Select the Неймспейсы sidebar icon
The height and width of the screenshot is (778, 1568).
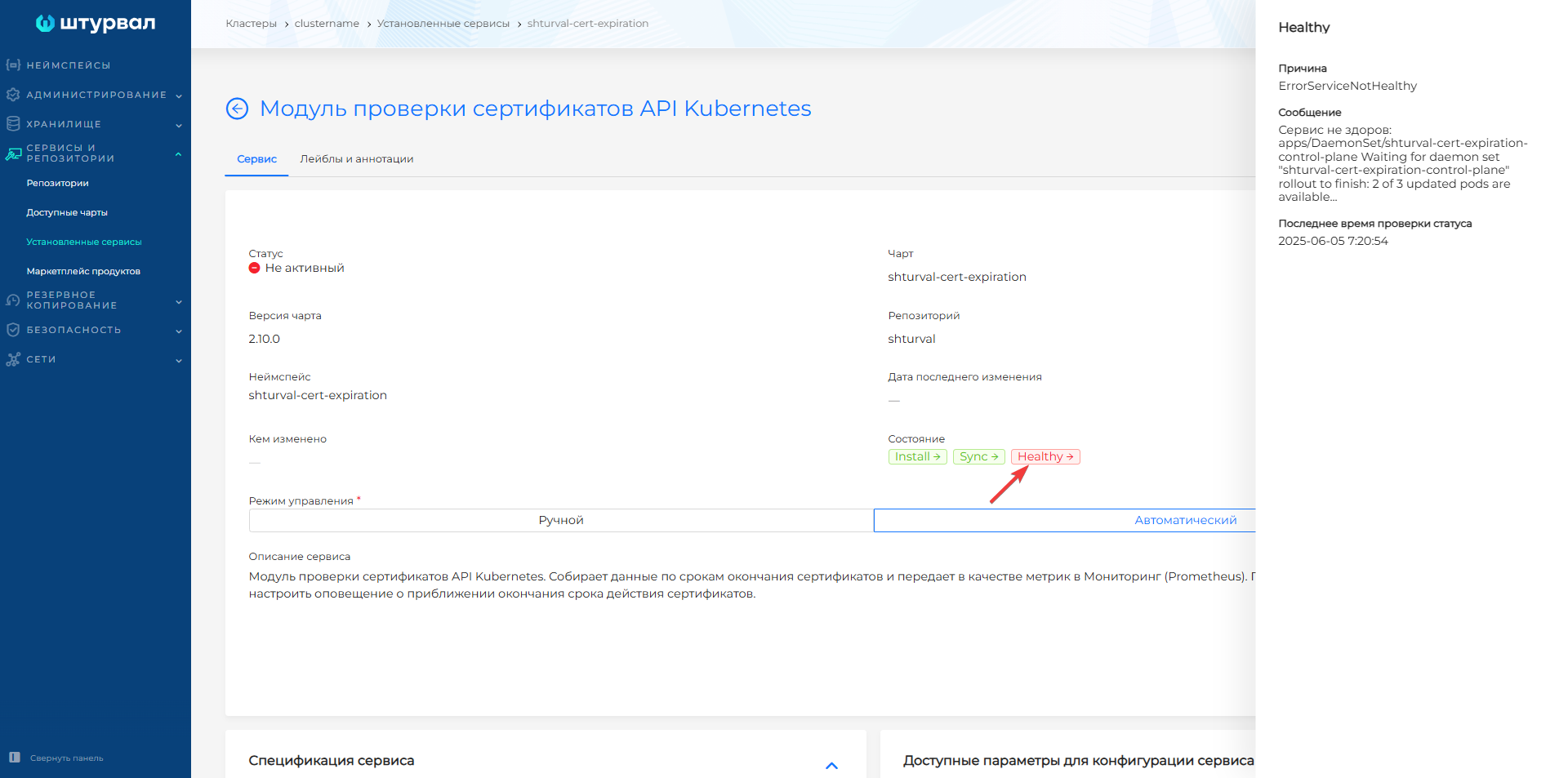pos(12,64)
